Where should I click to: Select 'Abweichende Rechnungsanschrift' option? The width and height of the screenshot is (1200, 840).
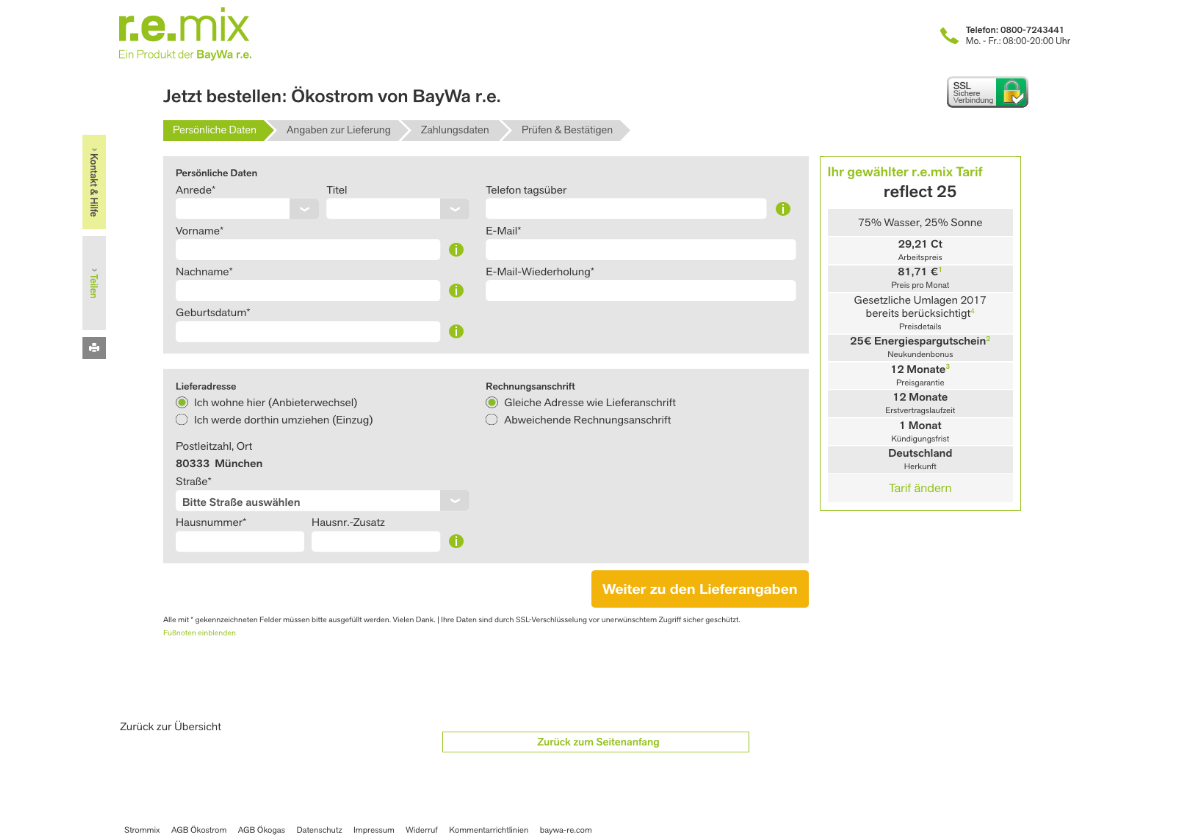tap(491, 419)
